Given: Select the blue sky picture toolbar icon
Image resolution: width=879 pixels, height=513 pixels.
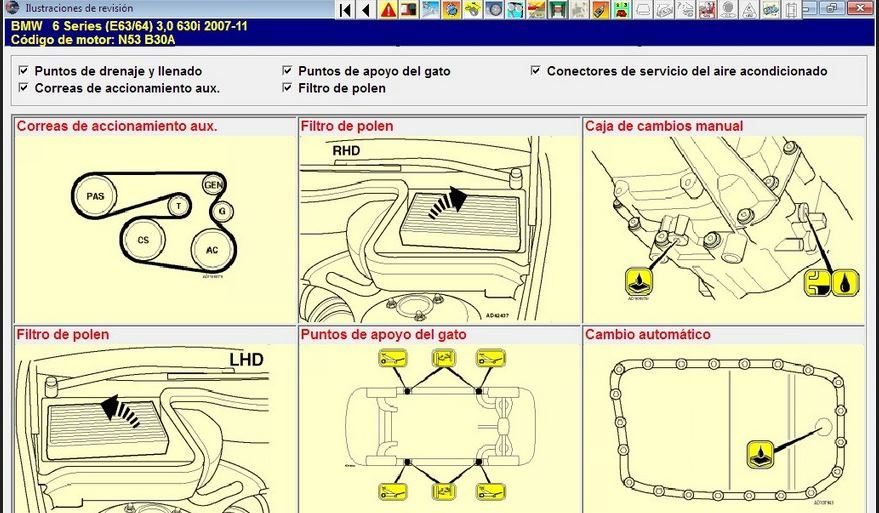Looking at the screenshot, I should point(430,10).
